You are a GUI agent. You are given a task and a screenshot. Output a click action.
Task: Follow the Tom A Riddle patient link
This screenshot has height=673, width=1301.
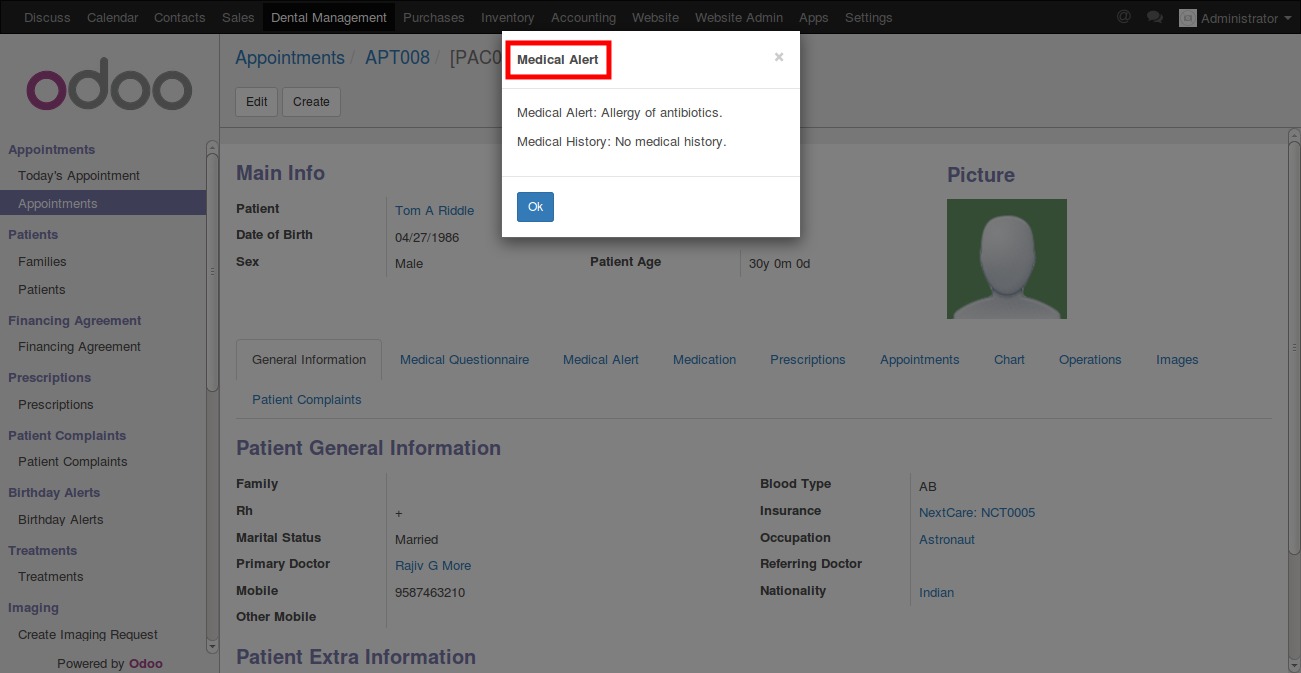(x=434, y=210)
